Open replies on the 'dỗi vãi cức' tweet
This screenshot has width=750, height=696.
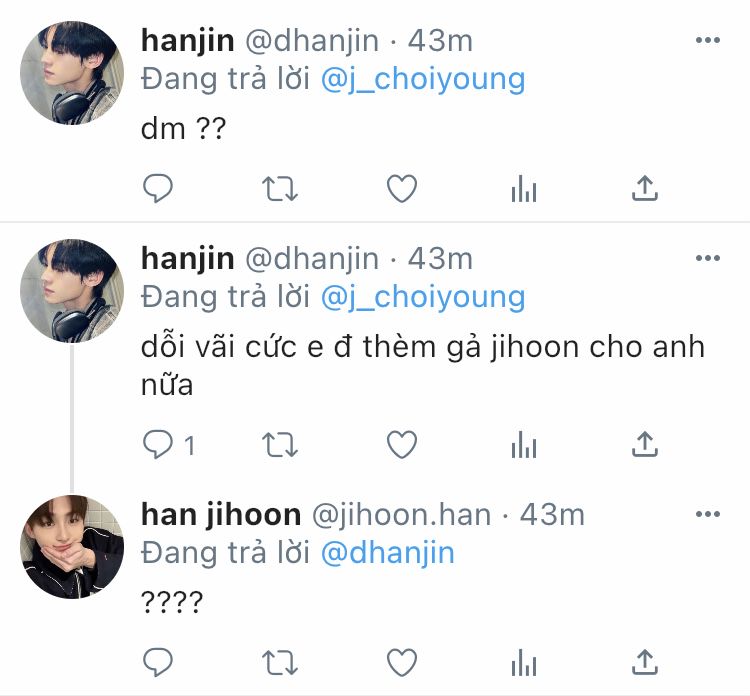click(168, 445)
